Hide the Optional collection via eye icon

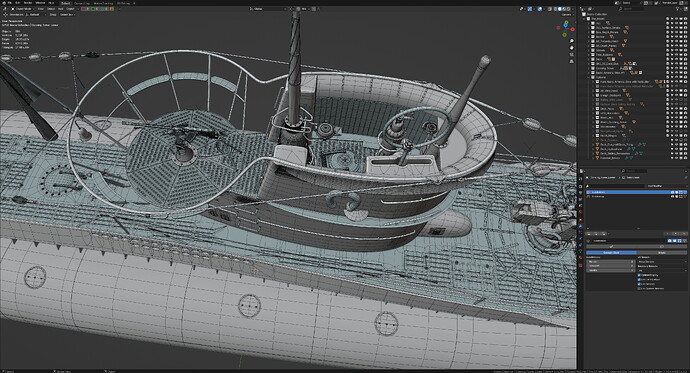pyautogui.click(x=676, y=77)
